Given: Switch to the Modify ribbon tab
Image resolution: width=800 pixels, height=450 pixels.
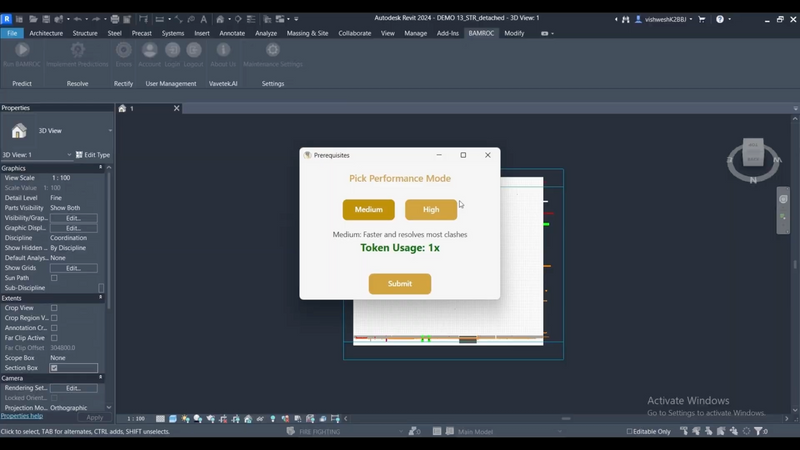Looking at the screenshot, I should pos(514,33).
